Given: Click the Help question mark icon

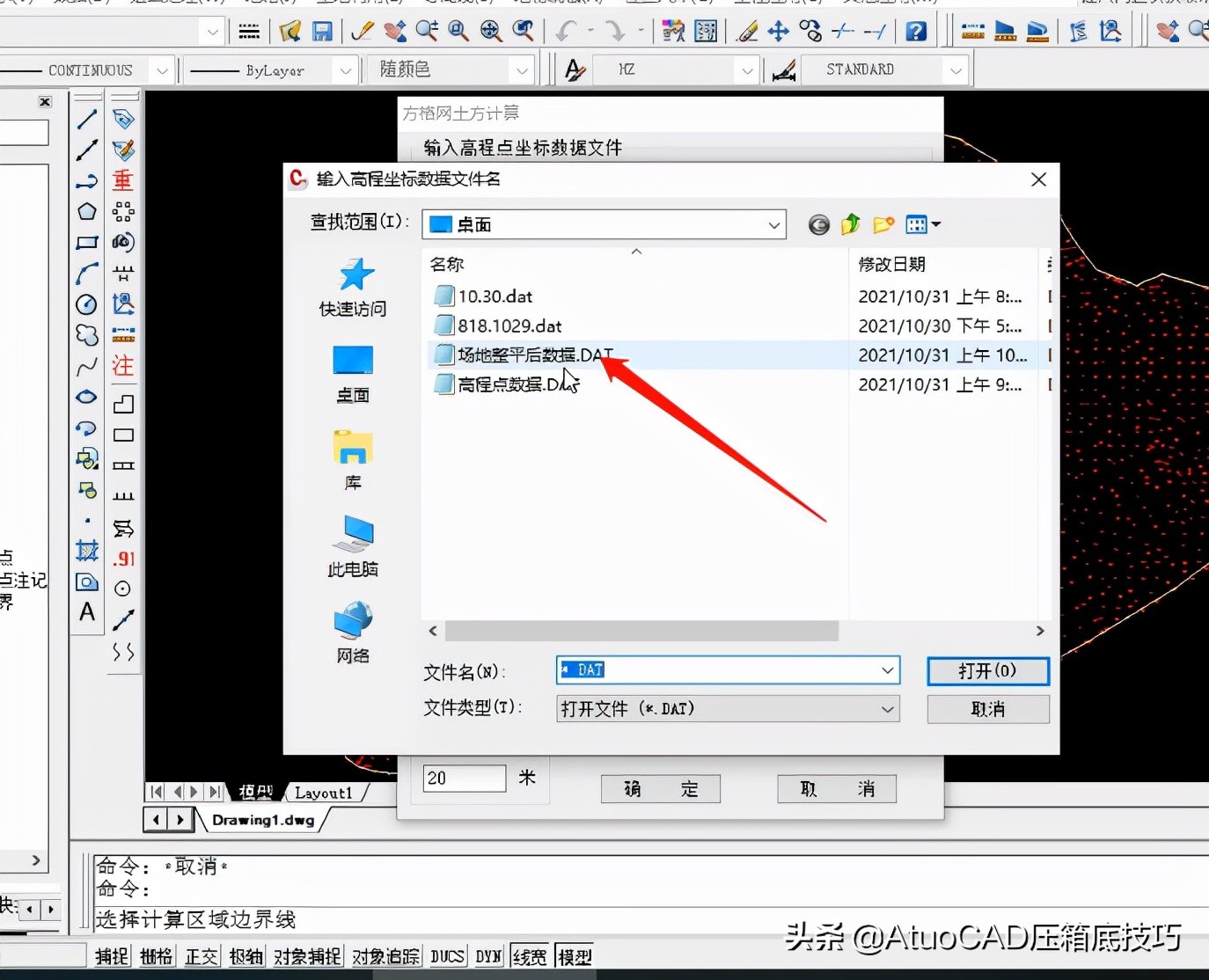Looking at the screenshot, I should 916,32.
